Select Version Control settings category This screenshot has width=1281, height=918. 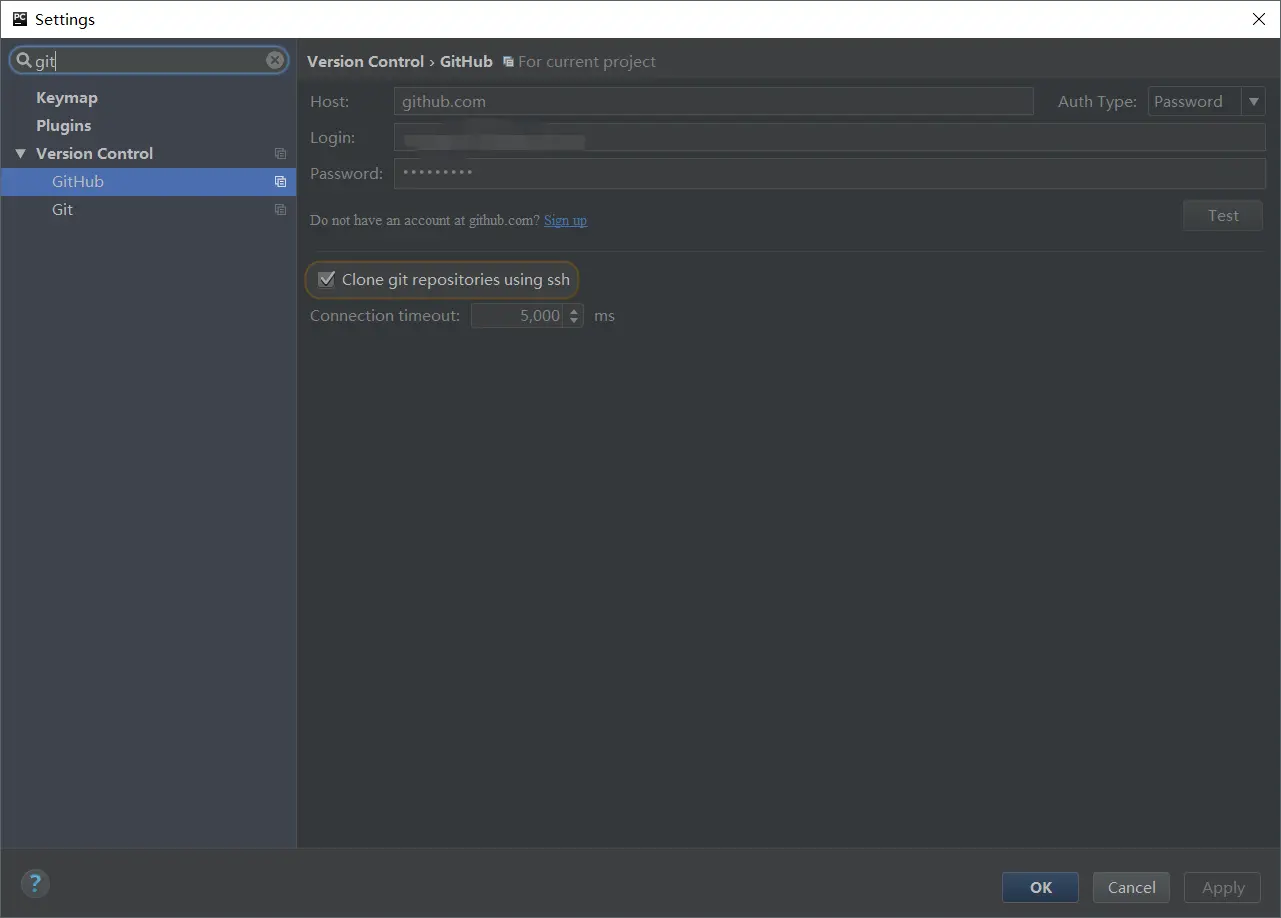tap(95, 153)
